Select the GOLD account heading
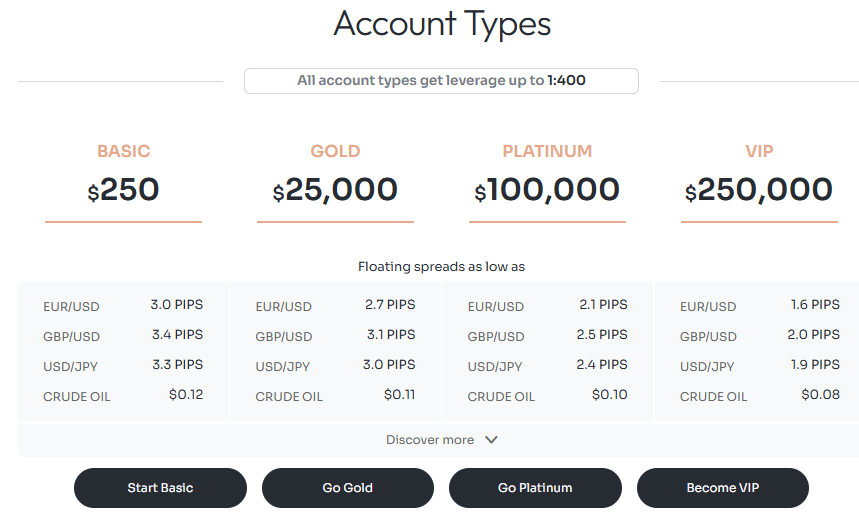The width and height of the screenshot is (859, 519). tap(335, 152)
